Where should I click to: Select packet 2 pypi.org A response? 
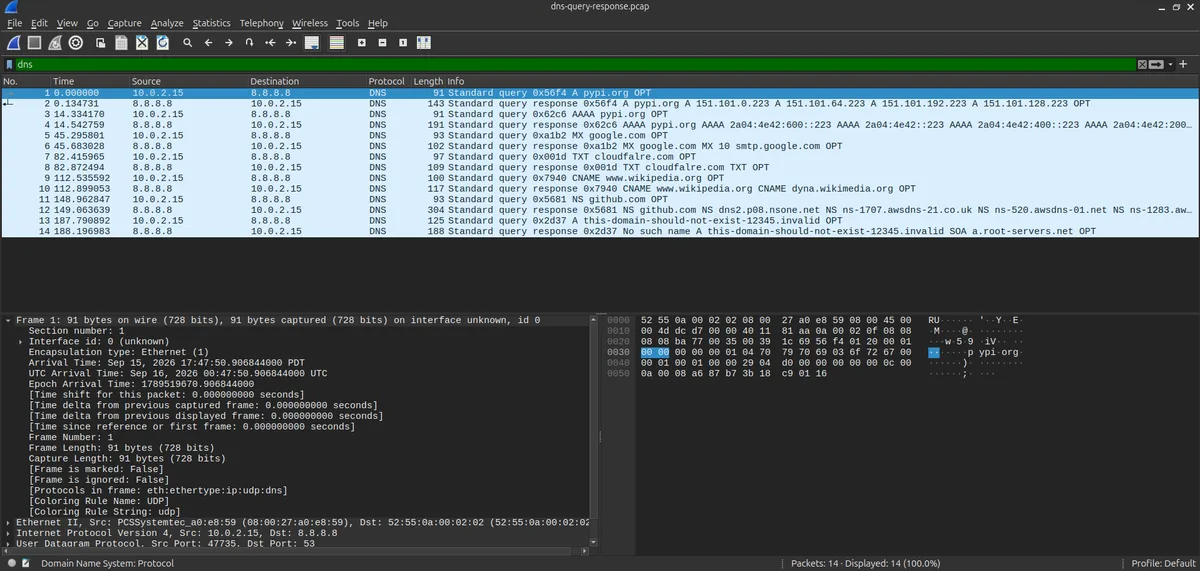(600, 103)
